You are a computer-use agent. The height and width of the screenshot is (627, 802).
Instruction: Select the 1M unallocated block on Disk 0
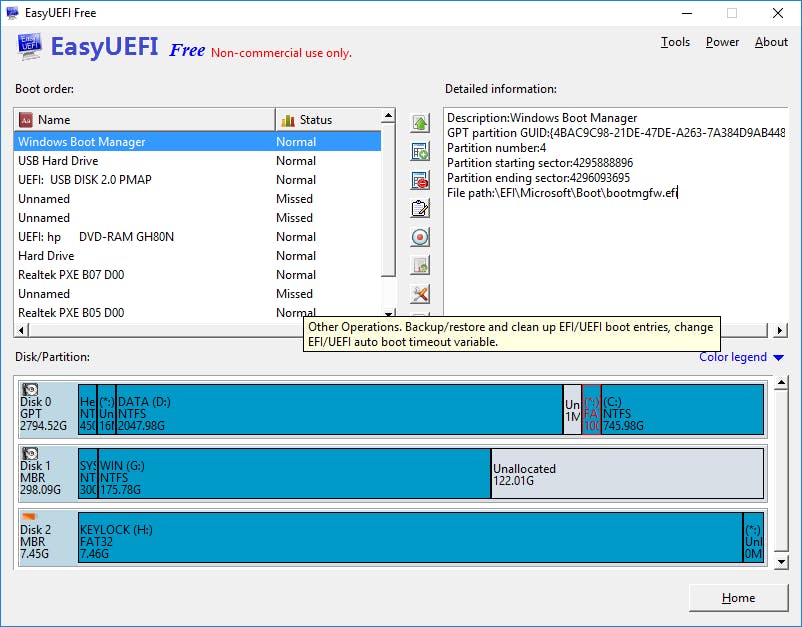[x=572, y=410]
